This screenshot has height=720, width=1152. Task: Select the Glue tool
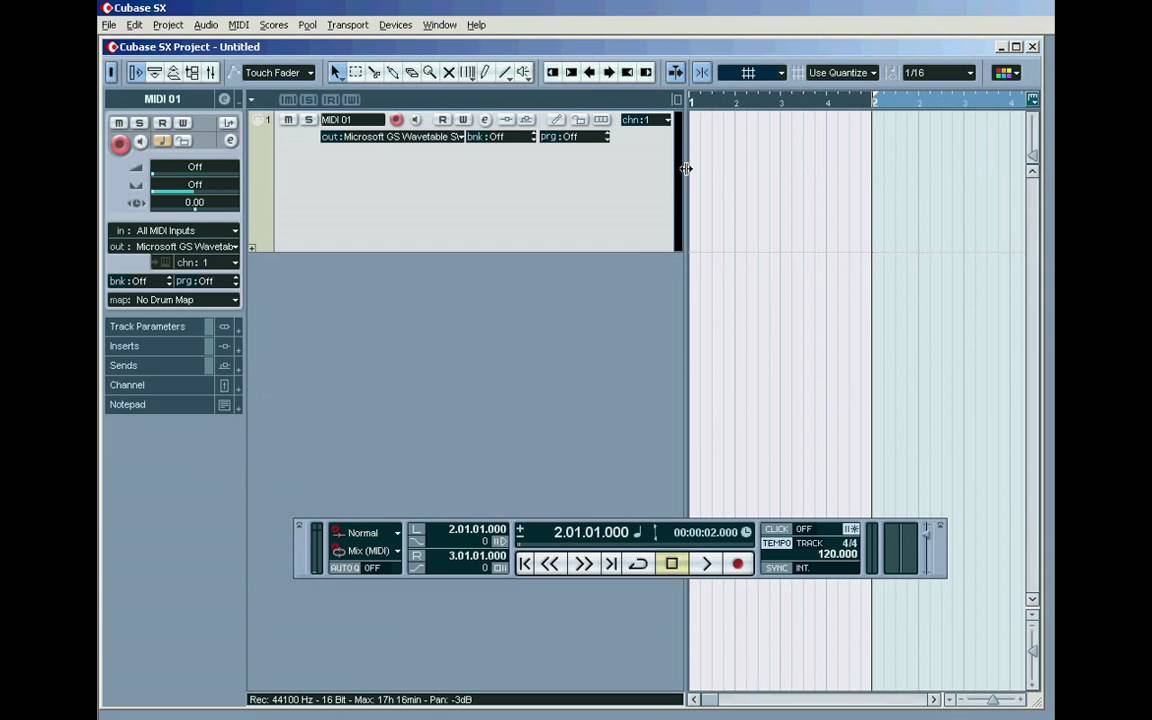(393, 73)
